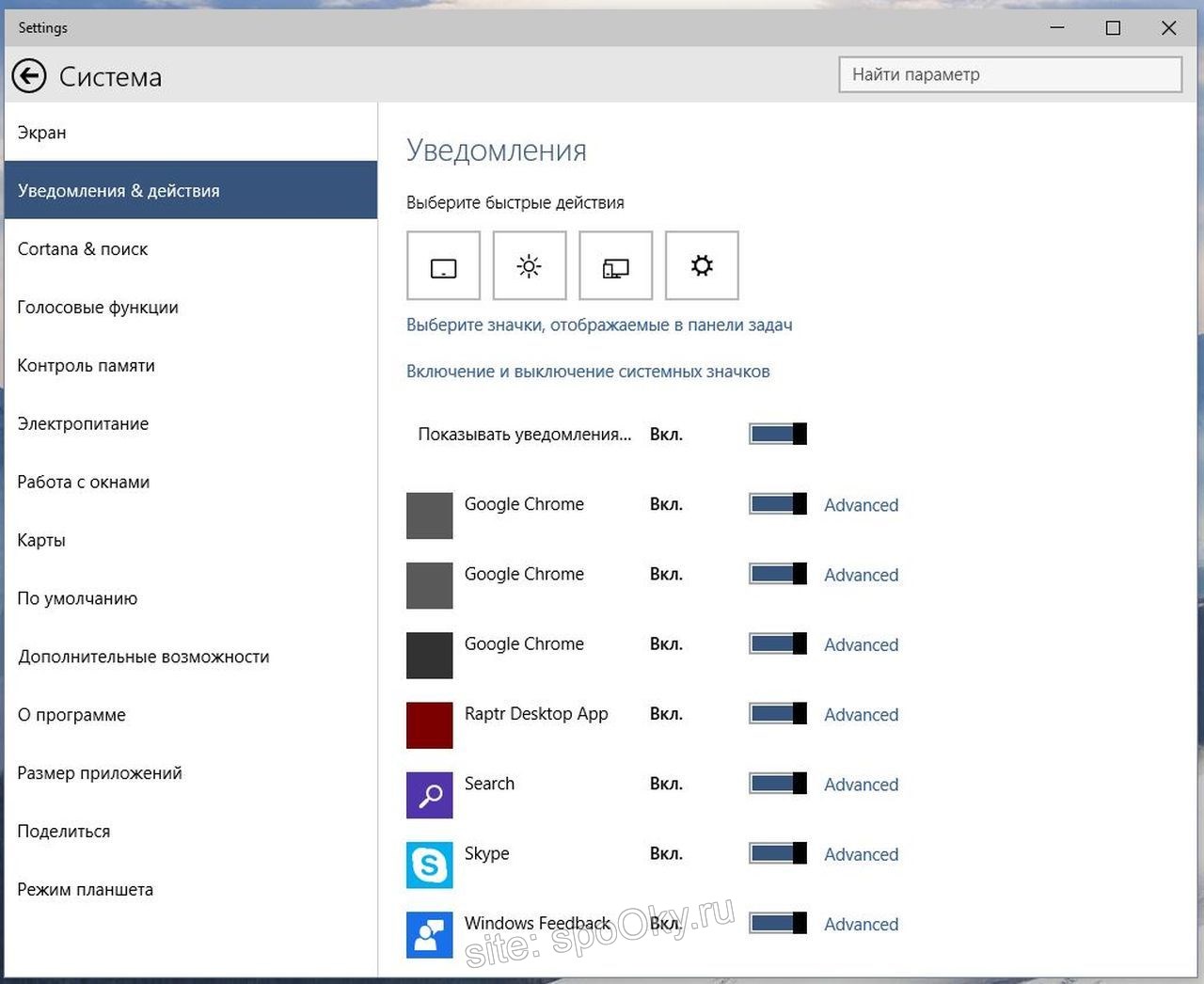Select Работа с окнами in sidebar
Image resolution: width=1204 pixels, height=984 pixels.
click(191, 482)
